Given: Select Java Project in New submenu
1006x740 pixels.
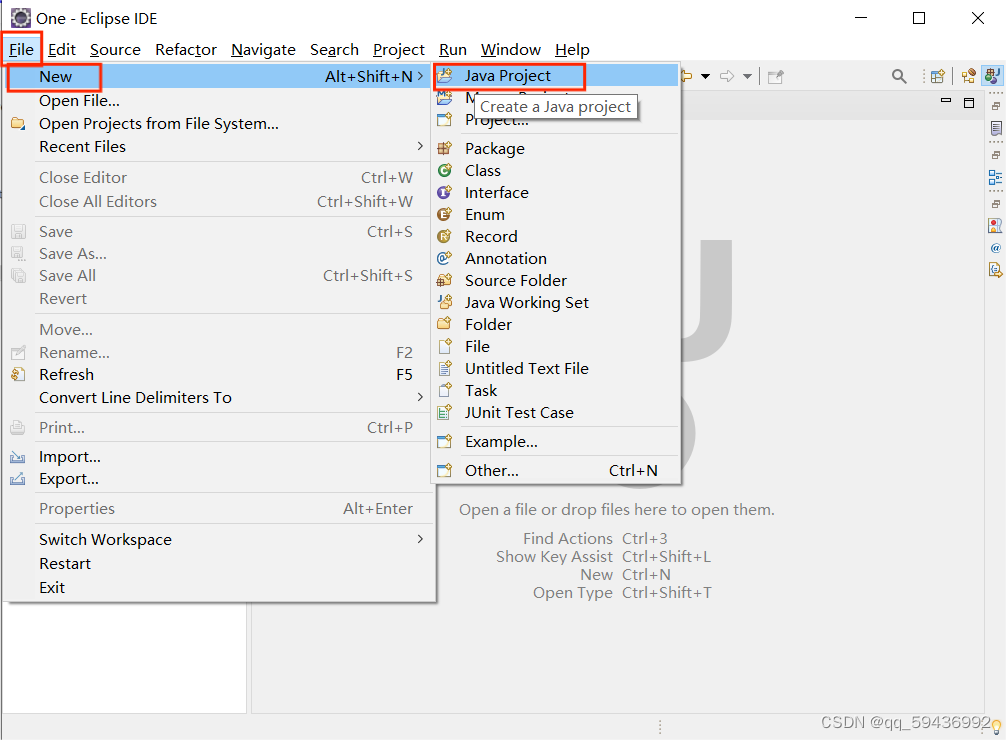Looking at the screenshot, I should [x=556, y=76].
